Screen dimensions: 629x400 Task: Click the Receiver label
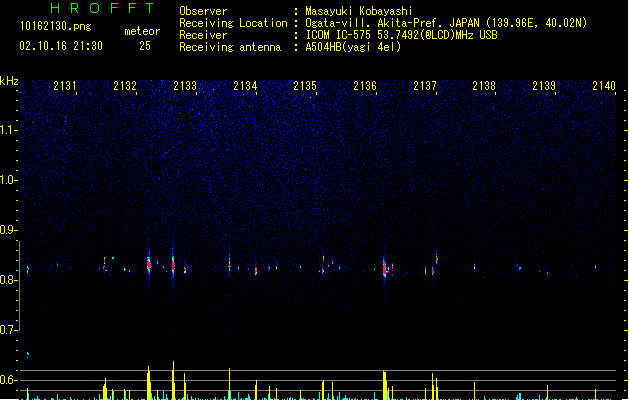pyautogui.click(x=203, y=35)
